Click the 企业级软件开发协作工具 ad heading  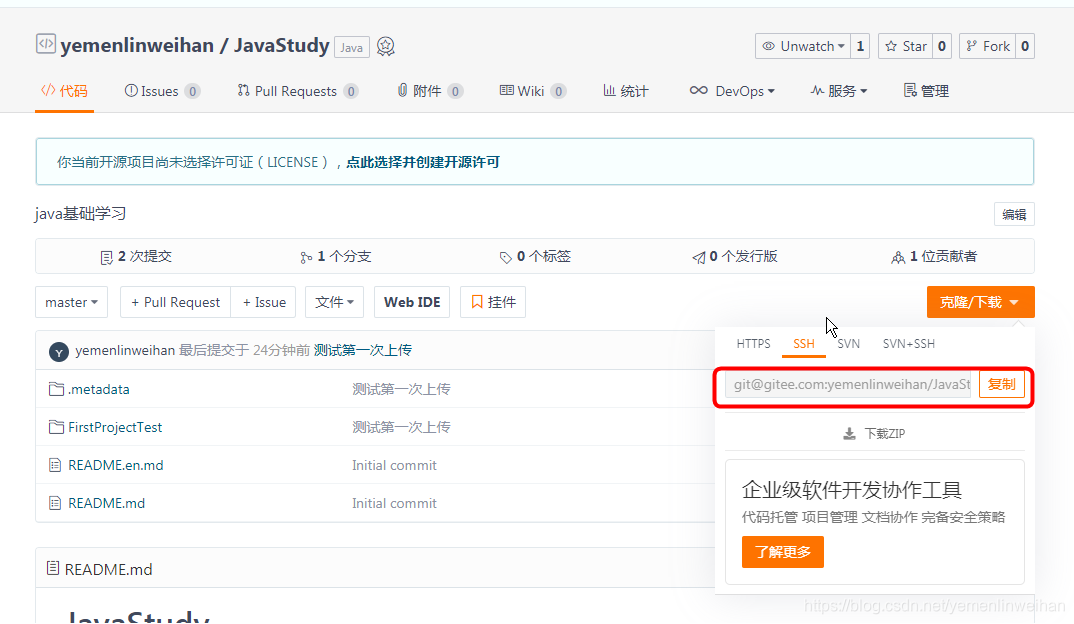[851, 490]
